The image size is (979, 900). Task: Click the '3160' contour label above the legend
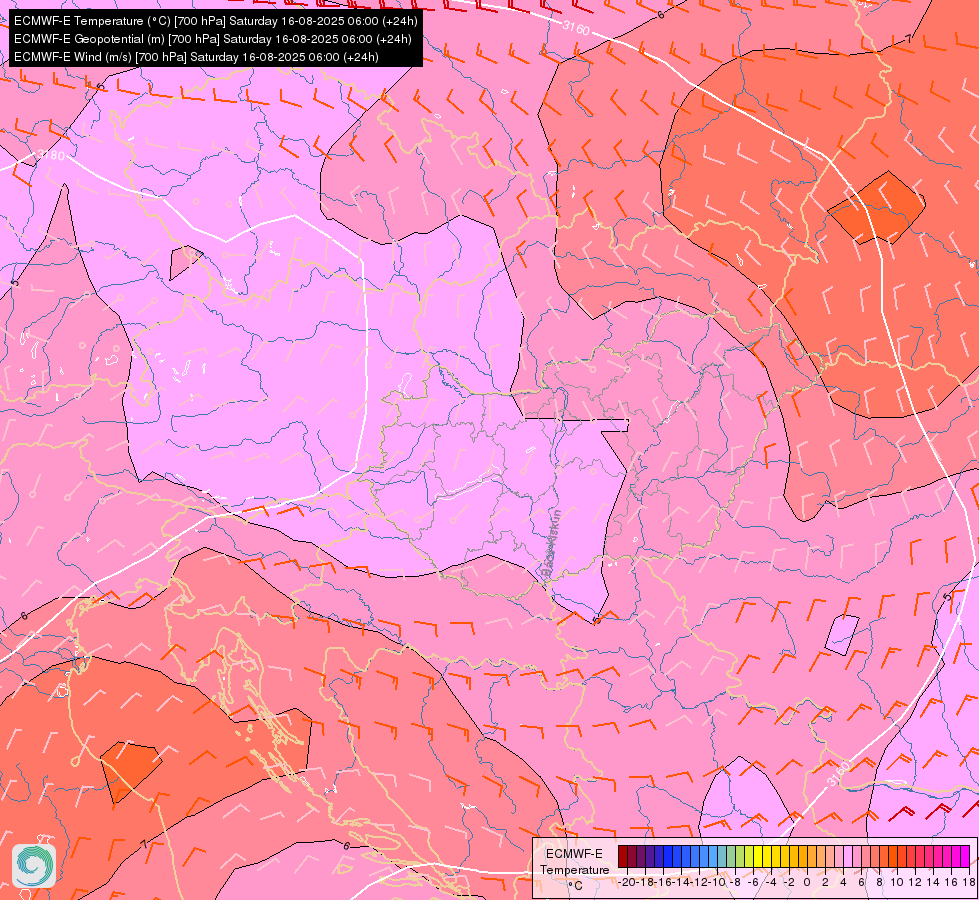tap(839, 774)
